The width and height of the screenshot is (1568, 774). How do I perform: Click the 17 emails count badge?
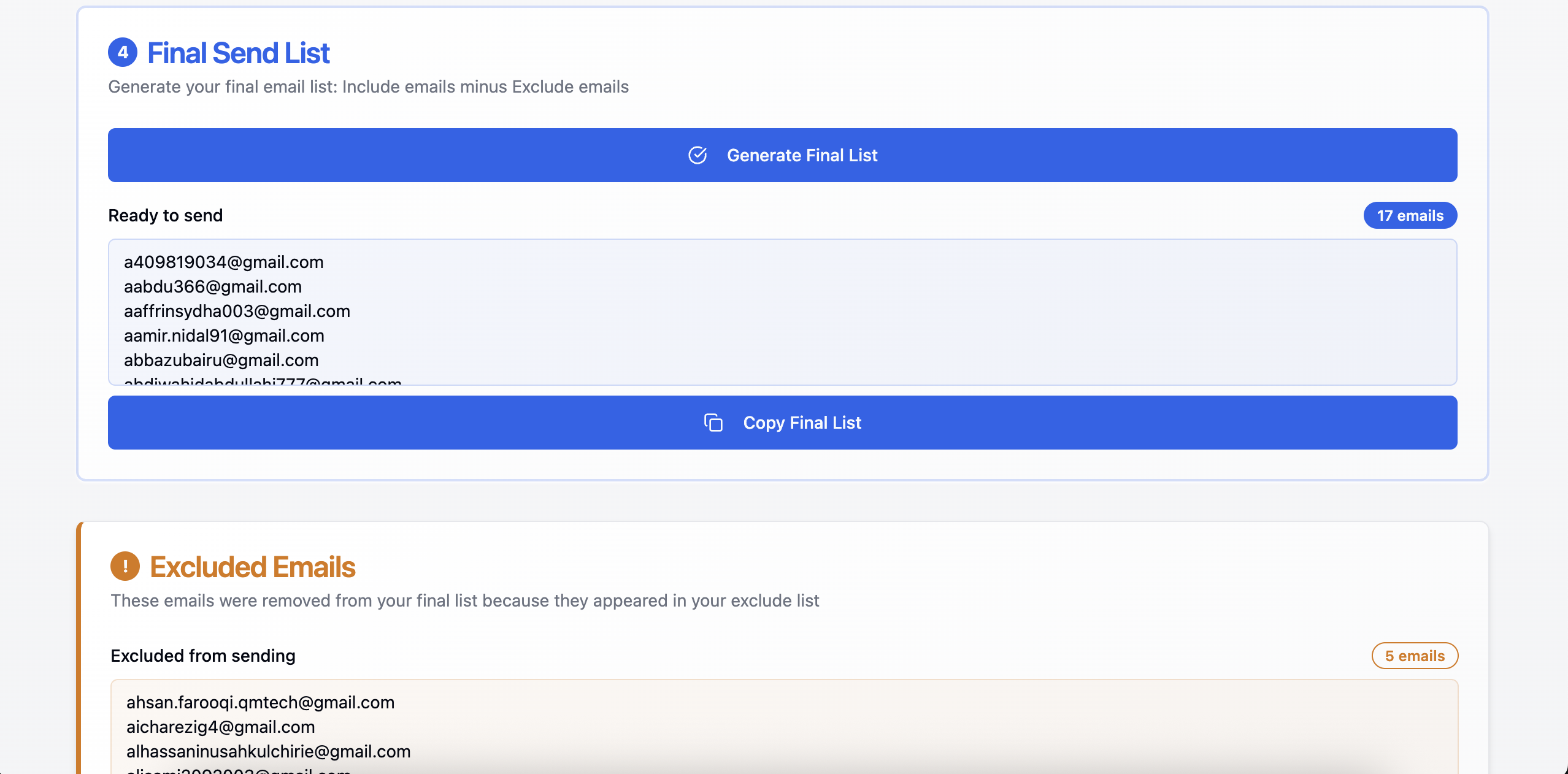pyautogui.click(x=1409, y=215)
